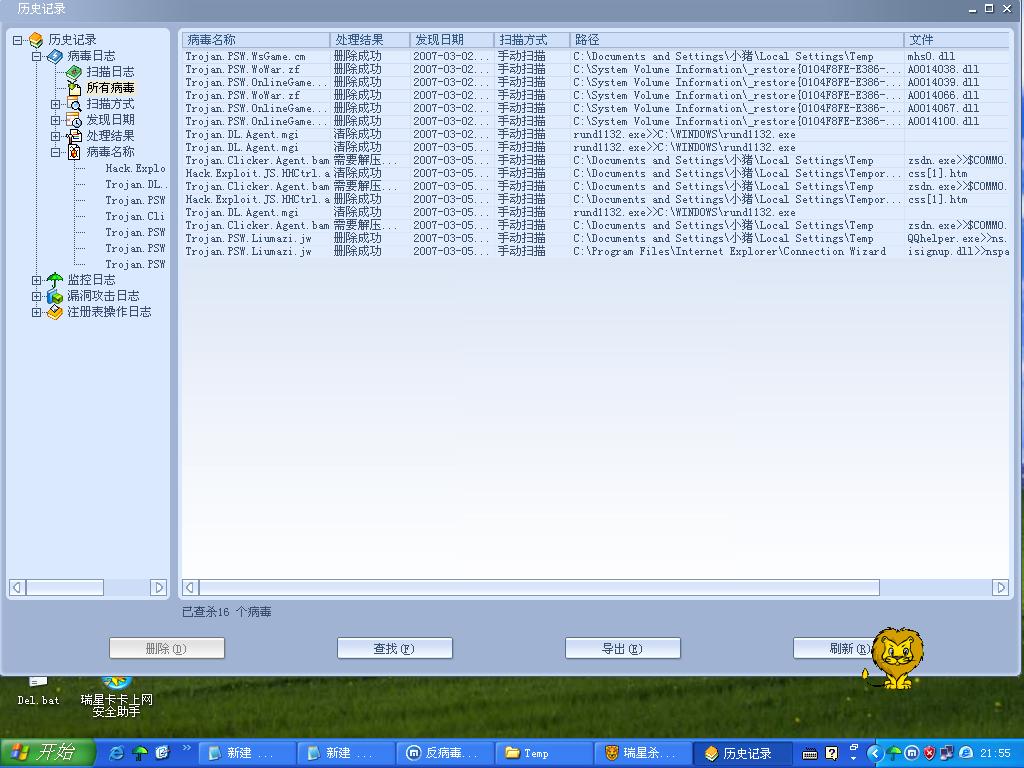Open the Del.bat desktop file

click(38, 693)
